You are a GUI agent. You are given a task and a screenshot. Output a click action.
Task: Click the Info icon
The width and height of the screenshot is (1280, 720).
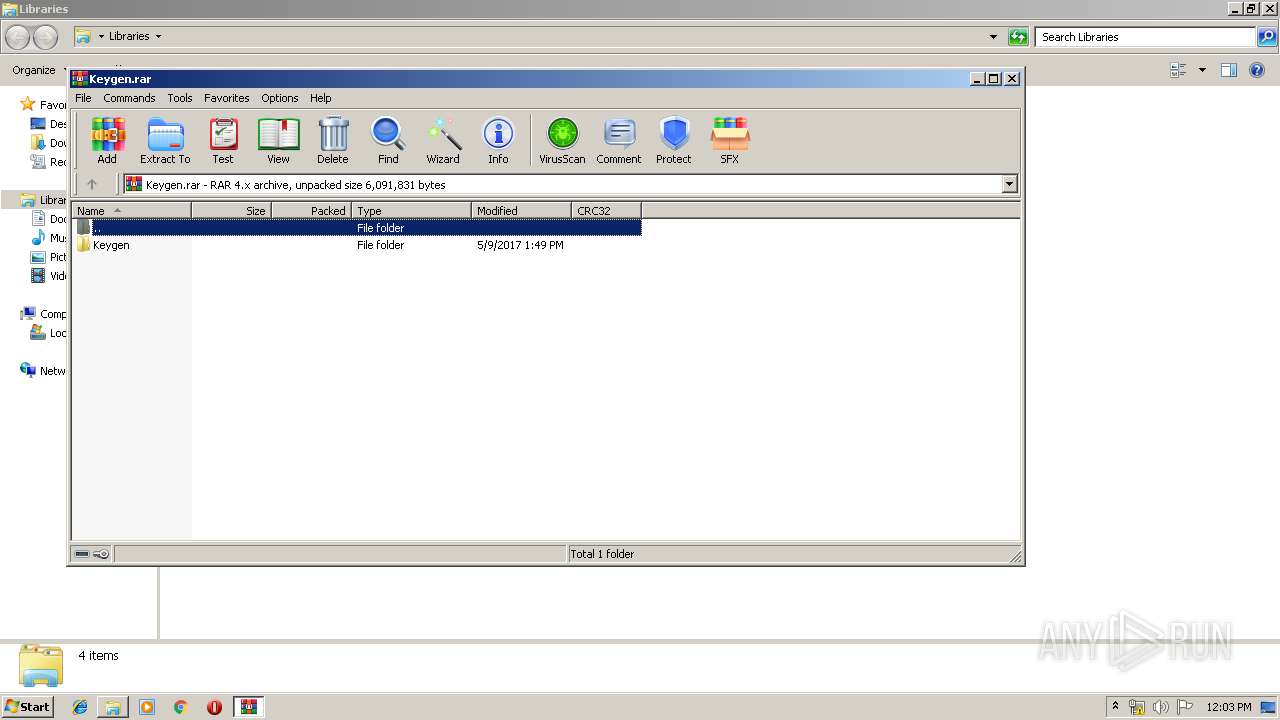(x=498, y=140)
